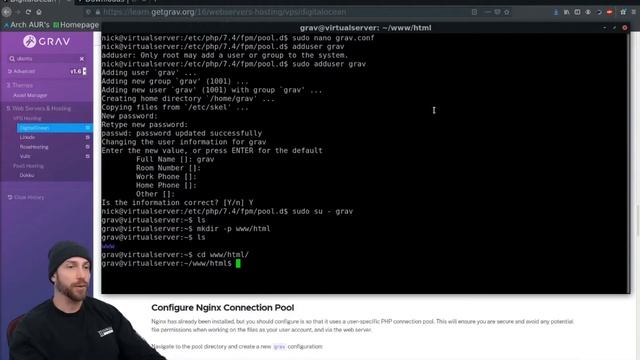Click the 'Configure Nginx Connection Pool' heading
Screen dimensions: 640x360
[222, 308]
